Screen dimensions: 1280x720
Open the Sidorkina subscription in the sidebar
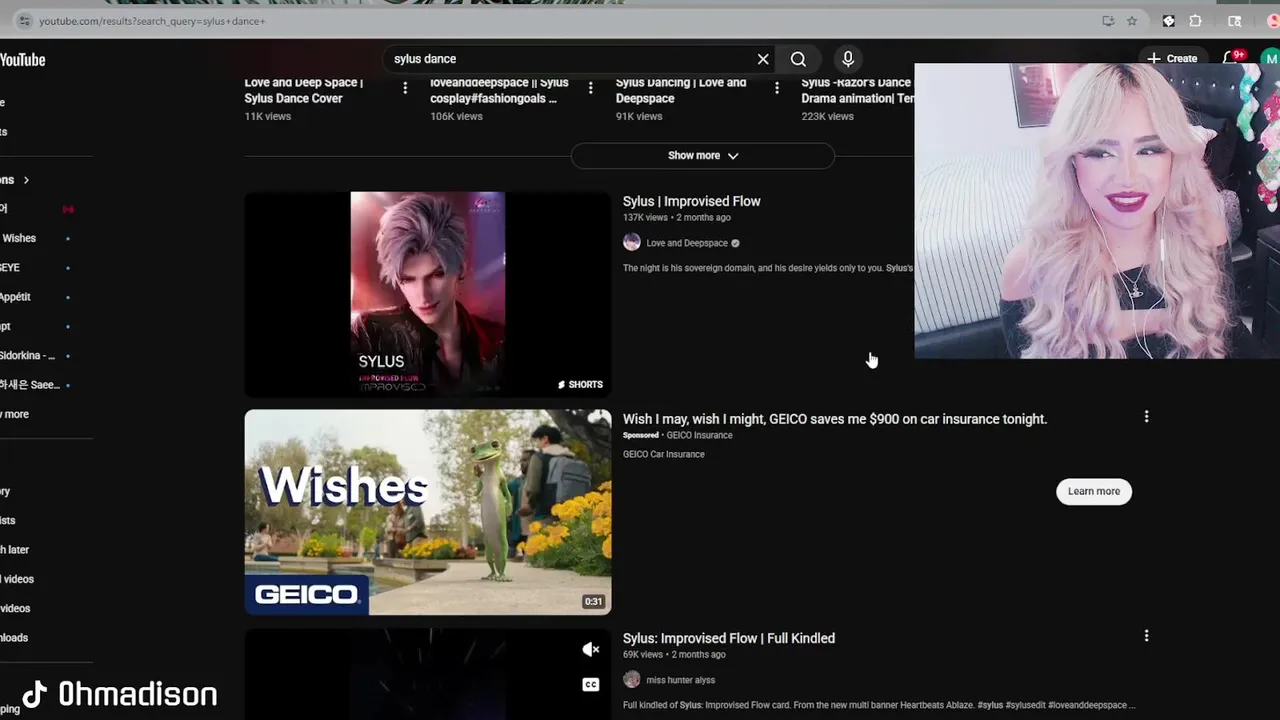pyautogui.click(x=27, y=356)
